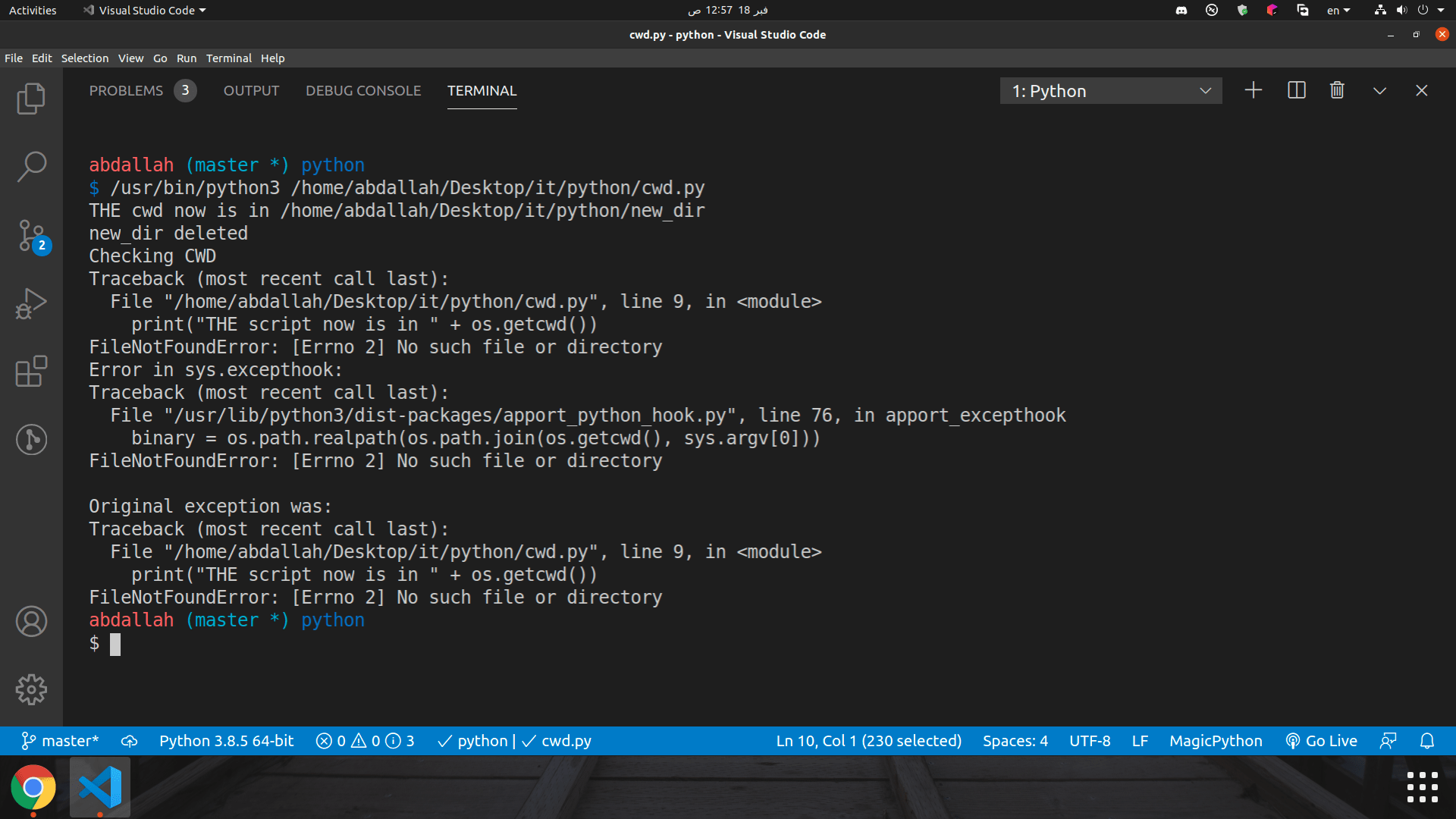Open the Terminal menu in menu bar

click(x=228, y=58)
